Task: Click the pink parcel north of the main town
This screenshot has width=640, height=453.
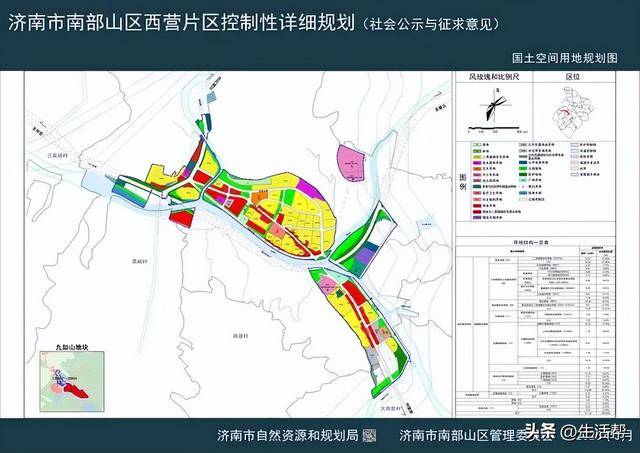Action: pos(351,162)
